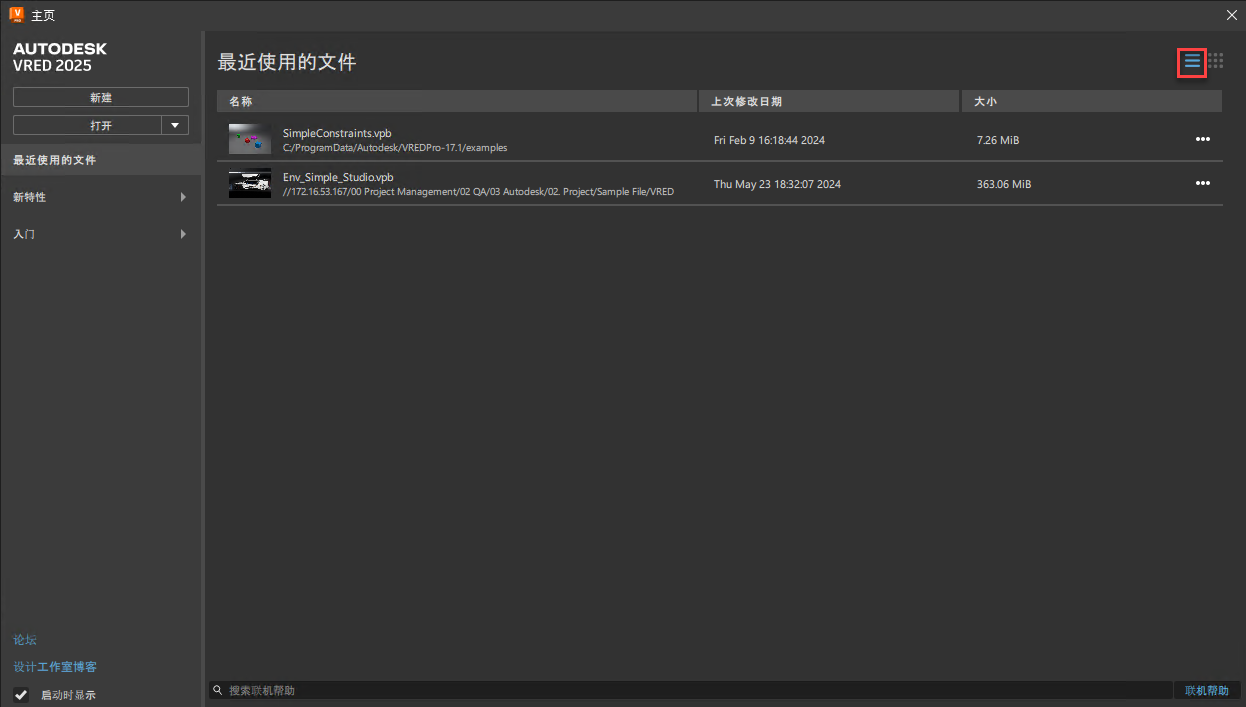This screenshot has height=707, width=1246.
Task: Expand the 入门 submenu
Action: (x=183, y=234)
